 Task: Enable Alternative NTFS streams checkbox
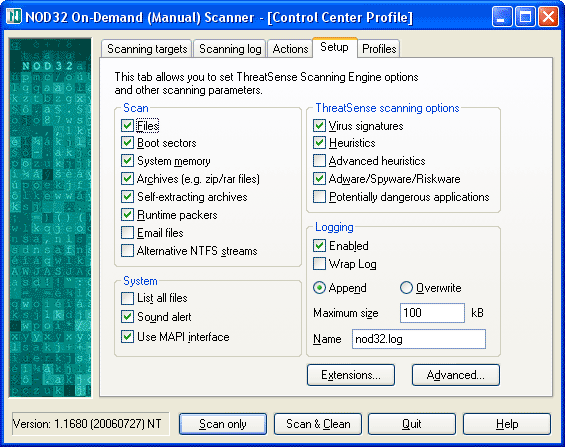(x=127, y=251)
